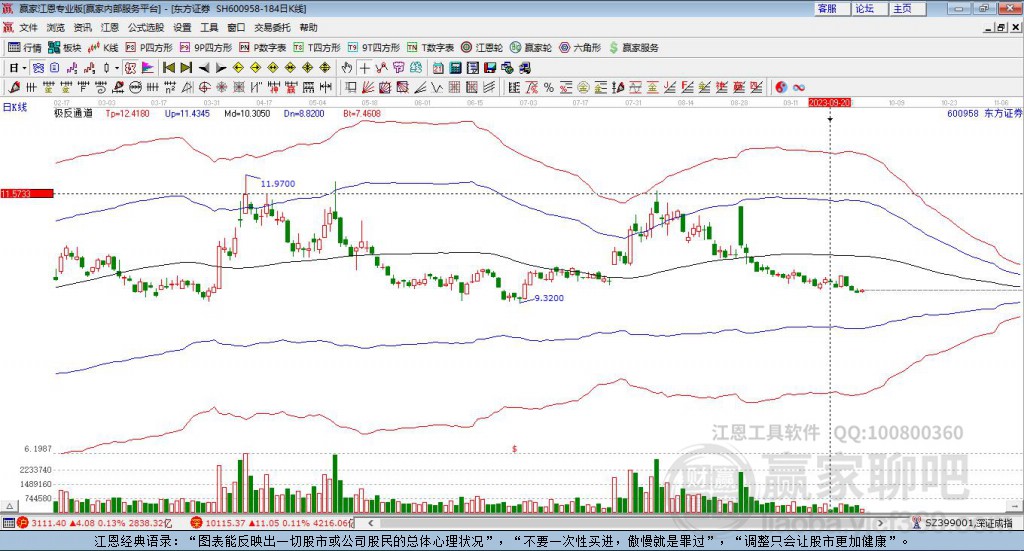Click the red-blue yin-yang icon

[x=781, y=87]
